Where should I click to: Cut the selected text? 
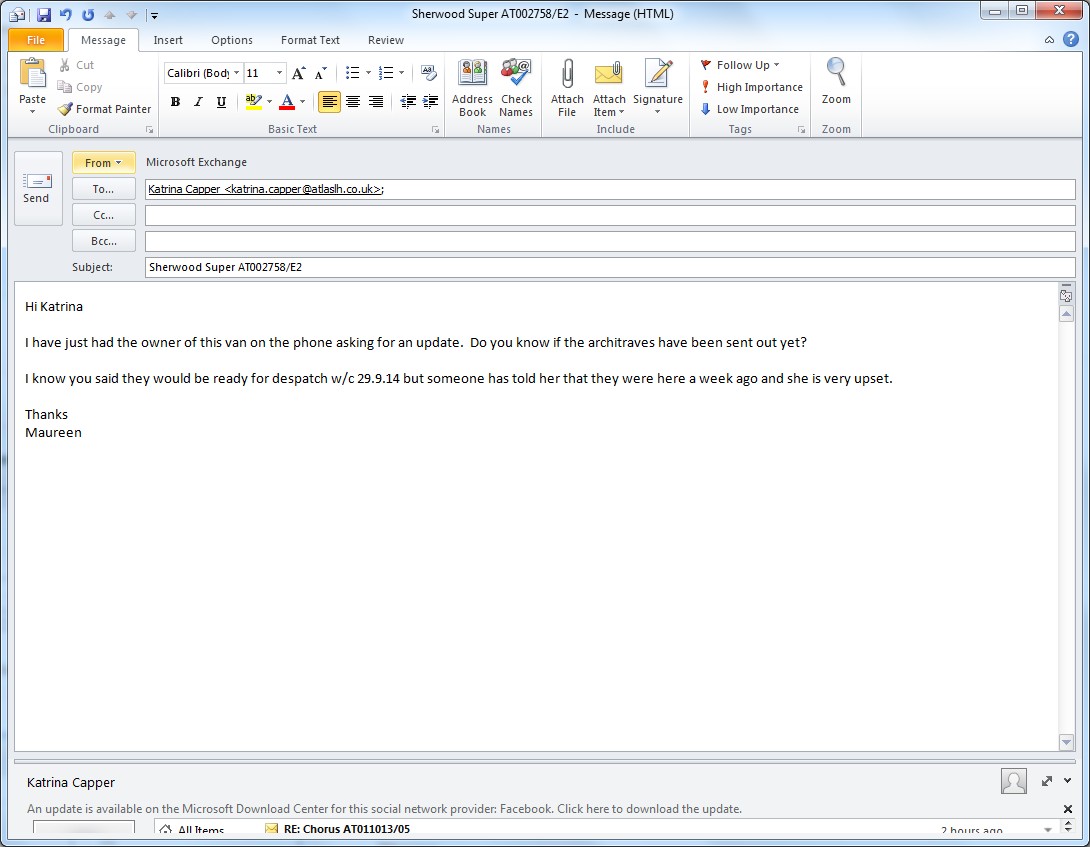[x=76, y=65]
